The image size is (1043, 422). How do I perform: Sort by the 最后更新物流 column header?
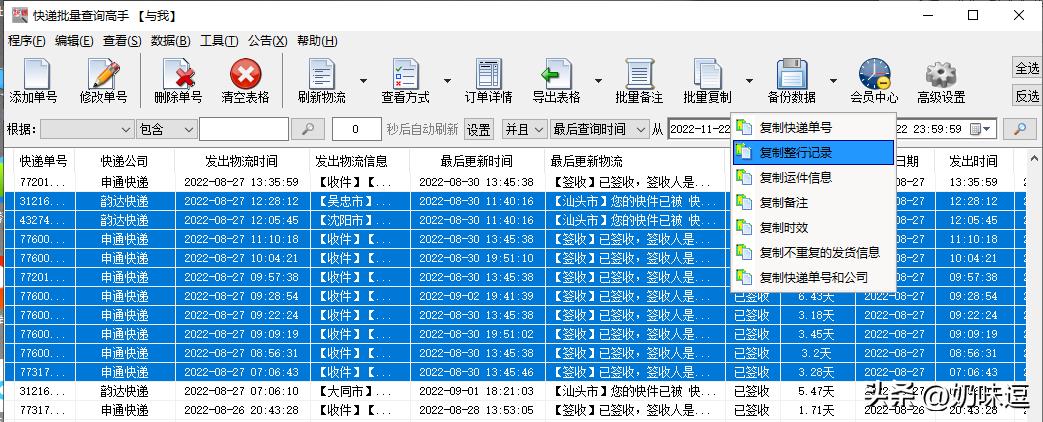(635, 161)
